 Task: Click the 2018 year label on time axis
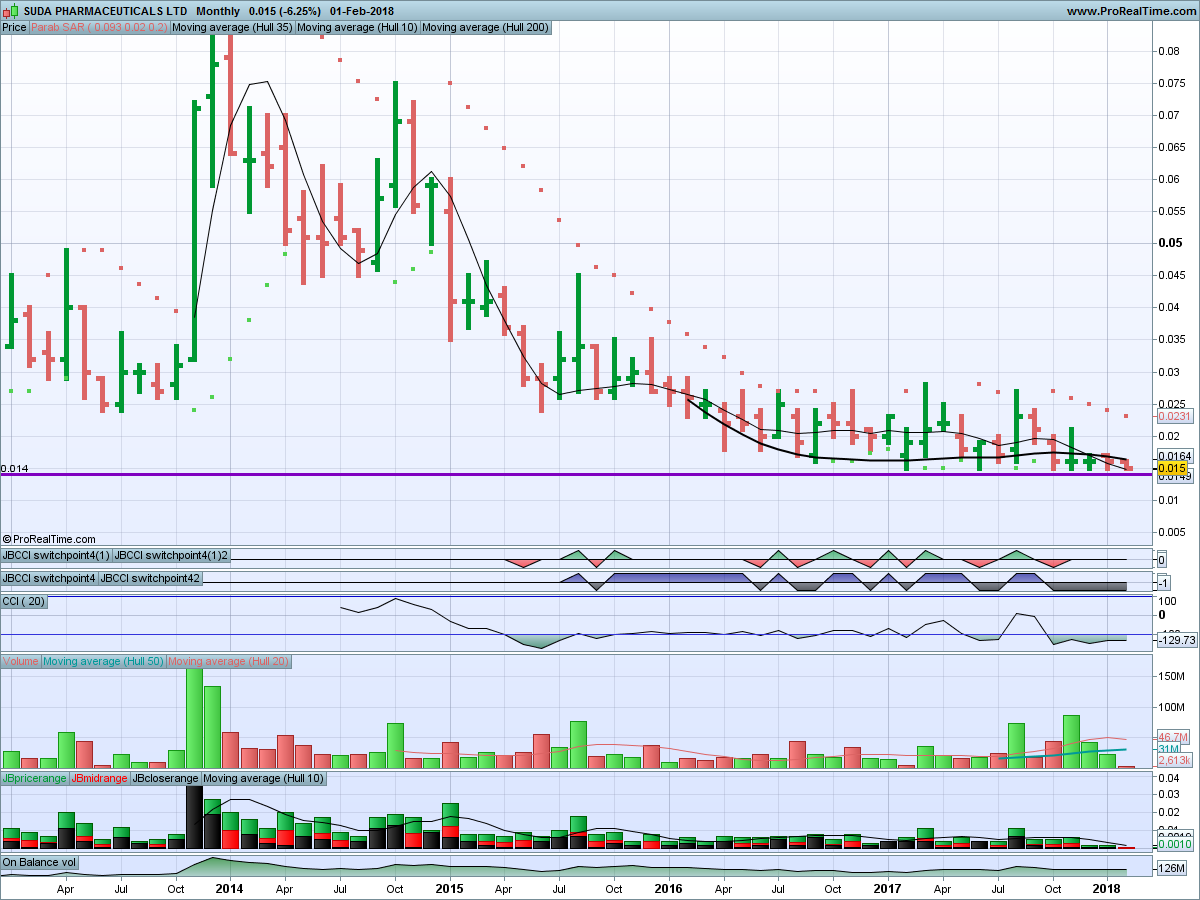point(1106,888)
